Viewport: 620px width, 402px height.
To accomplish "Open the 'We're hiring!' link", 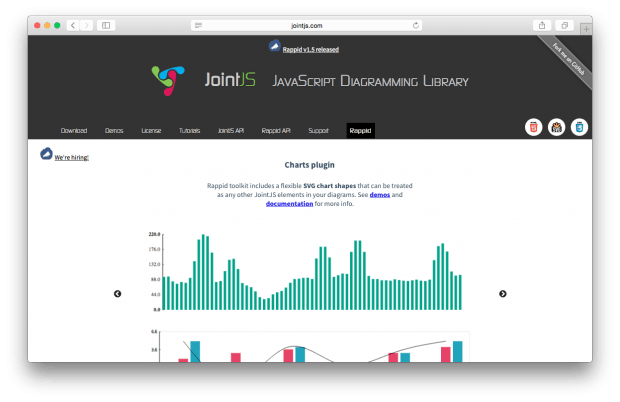I will click(71, 157).
